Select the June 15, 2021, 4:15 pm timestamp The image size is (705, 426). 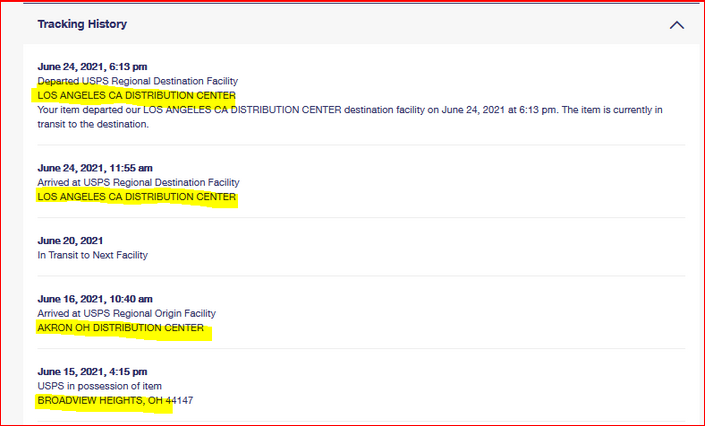(92, 372)
